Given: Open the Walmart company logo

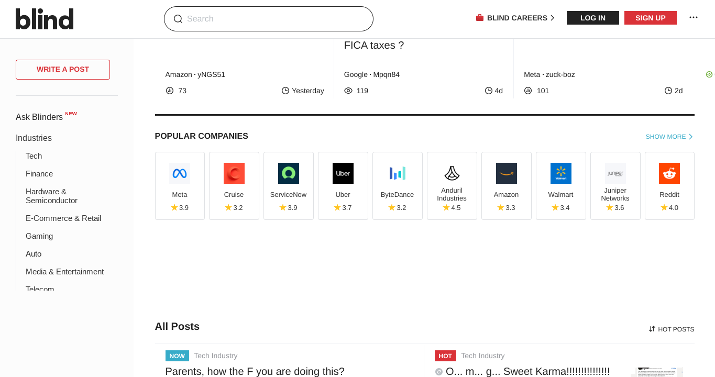Looking at the screenshot, I should coord(560,173).
